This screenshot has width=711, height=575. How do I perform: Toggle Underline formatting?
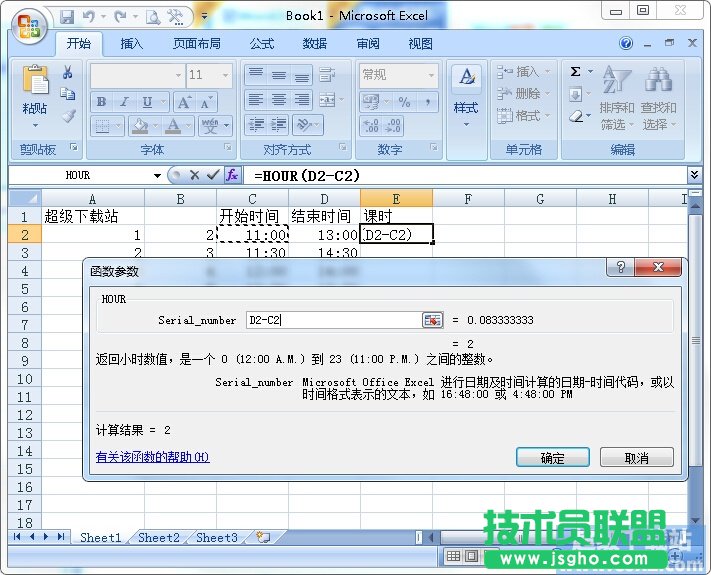coord(148,102)
